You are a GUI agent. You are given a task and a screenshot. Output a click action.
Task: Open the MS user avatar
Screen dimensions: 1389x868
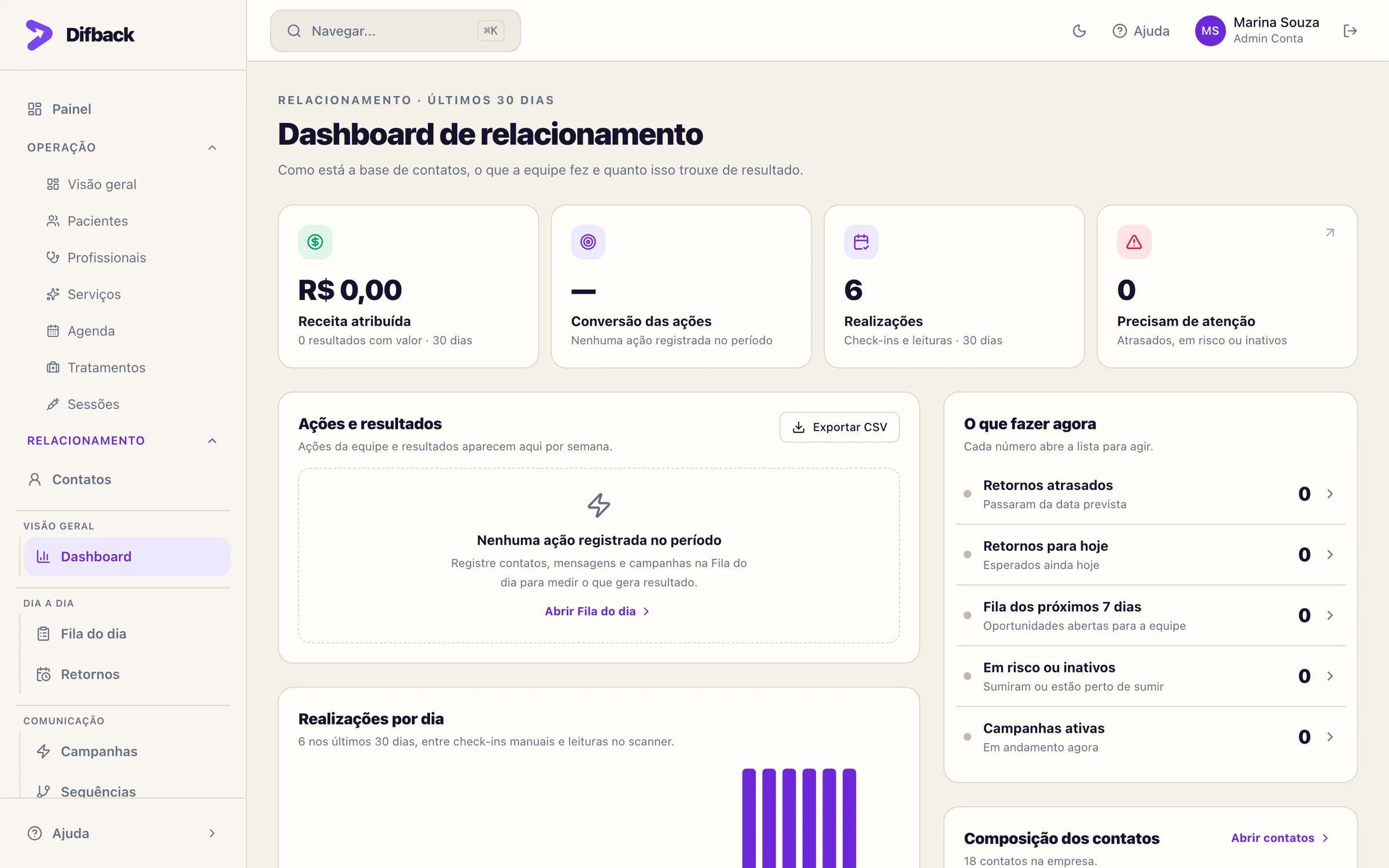pos(1210,31)
